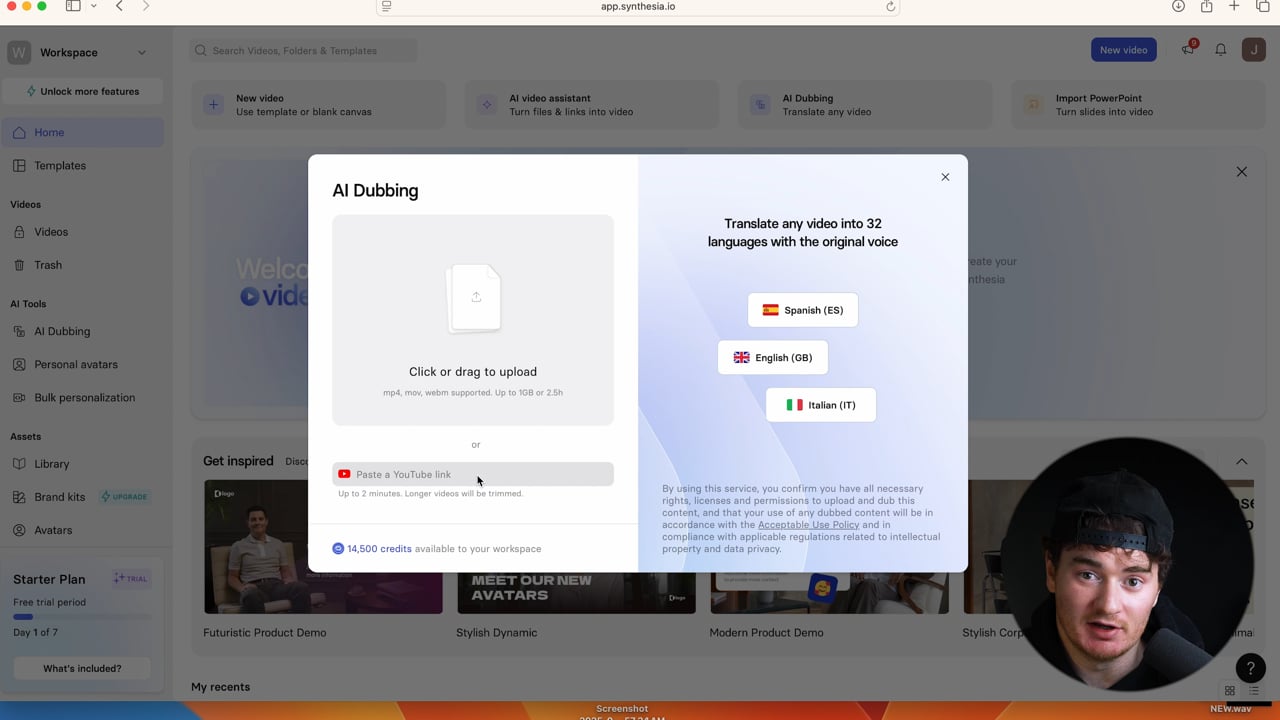Open Avatars in the sidebar

pyautogui.click(x=83, y=530)
